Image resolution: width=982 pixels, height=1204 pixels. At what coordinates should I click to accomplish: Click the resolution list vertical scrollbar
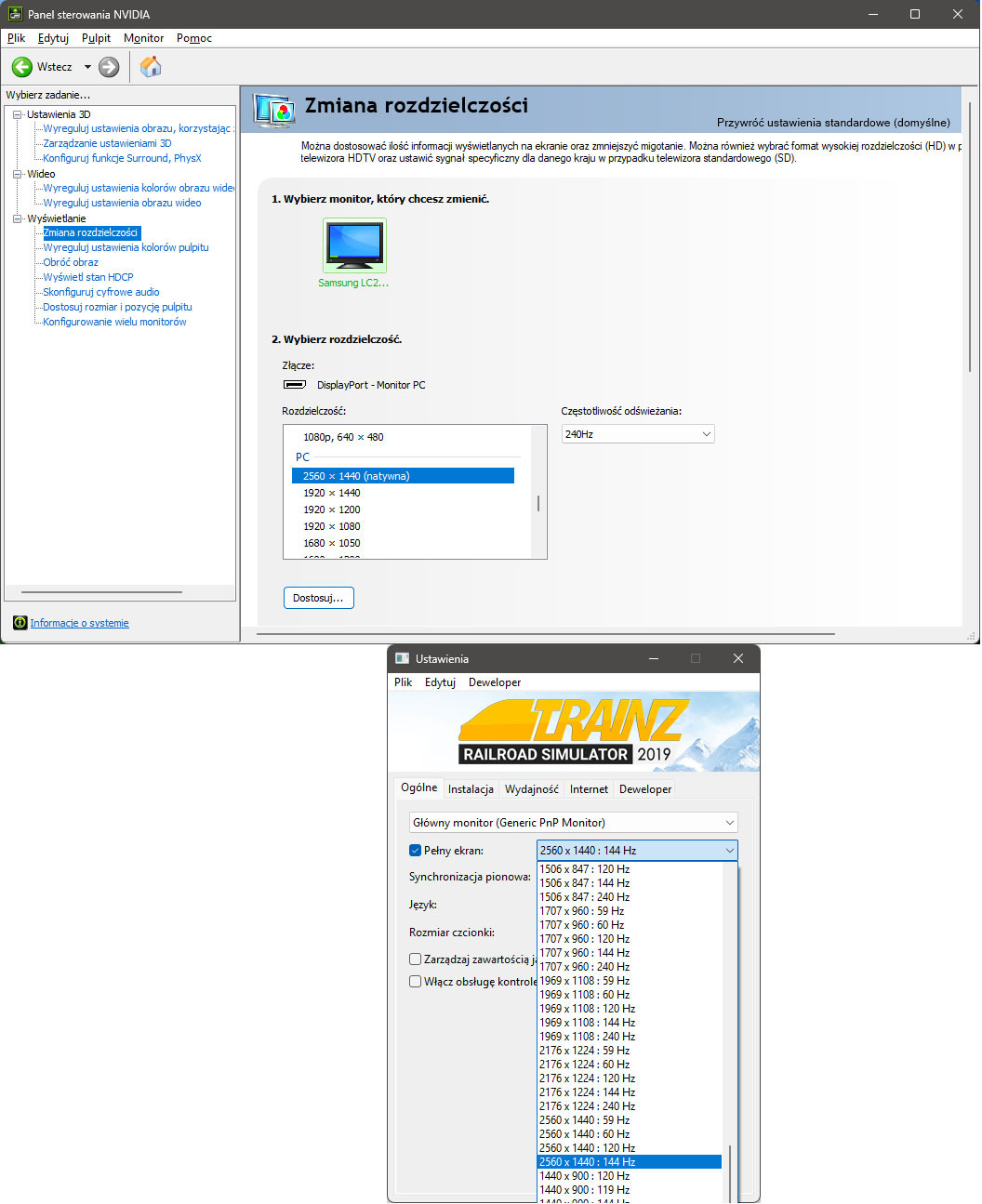[538, 503]
